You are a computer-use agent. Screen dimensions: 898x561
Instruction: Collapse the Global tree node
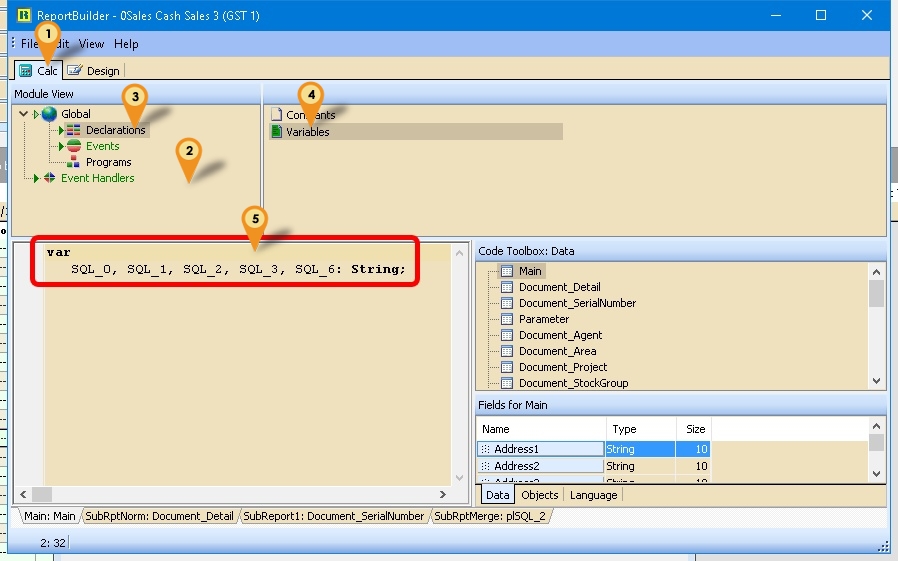(23, 114)
